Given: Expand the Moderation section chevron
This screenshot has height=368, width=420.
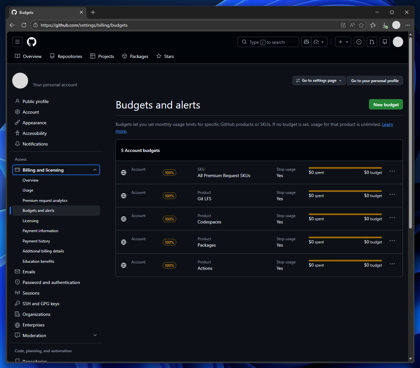Looking at the screenshot, I should 95,335.
